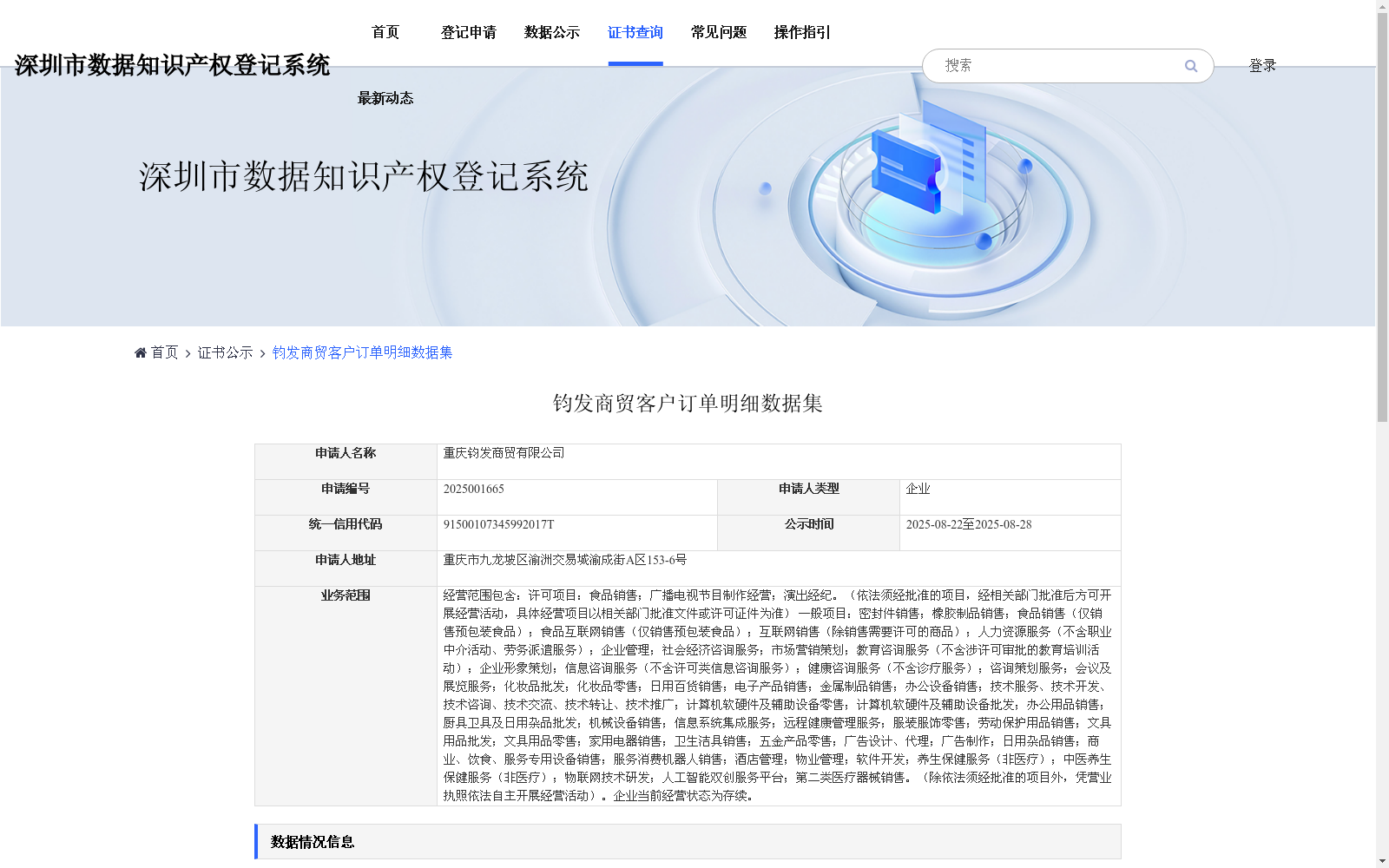Click the search magnifier icon
Screen dimensions: 1389x868
(x=1191, y=66)
